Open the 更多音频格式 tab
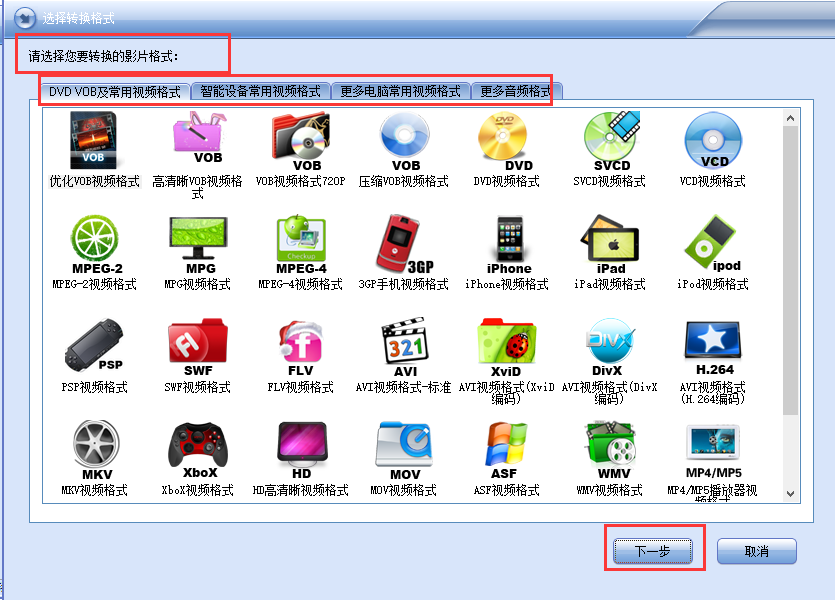 click(516, 92)
